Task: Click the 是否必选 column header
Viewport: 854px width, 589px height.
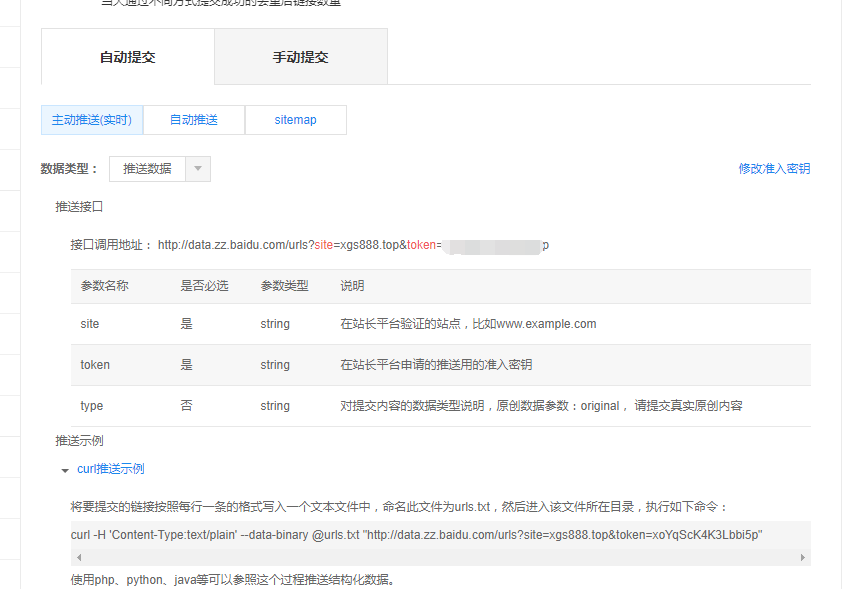Action: click(x=204, y=286)
